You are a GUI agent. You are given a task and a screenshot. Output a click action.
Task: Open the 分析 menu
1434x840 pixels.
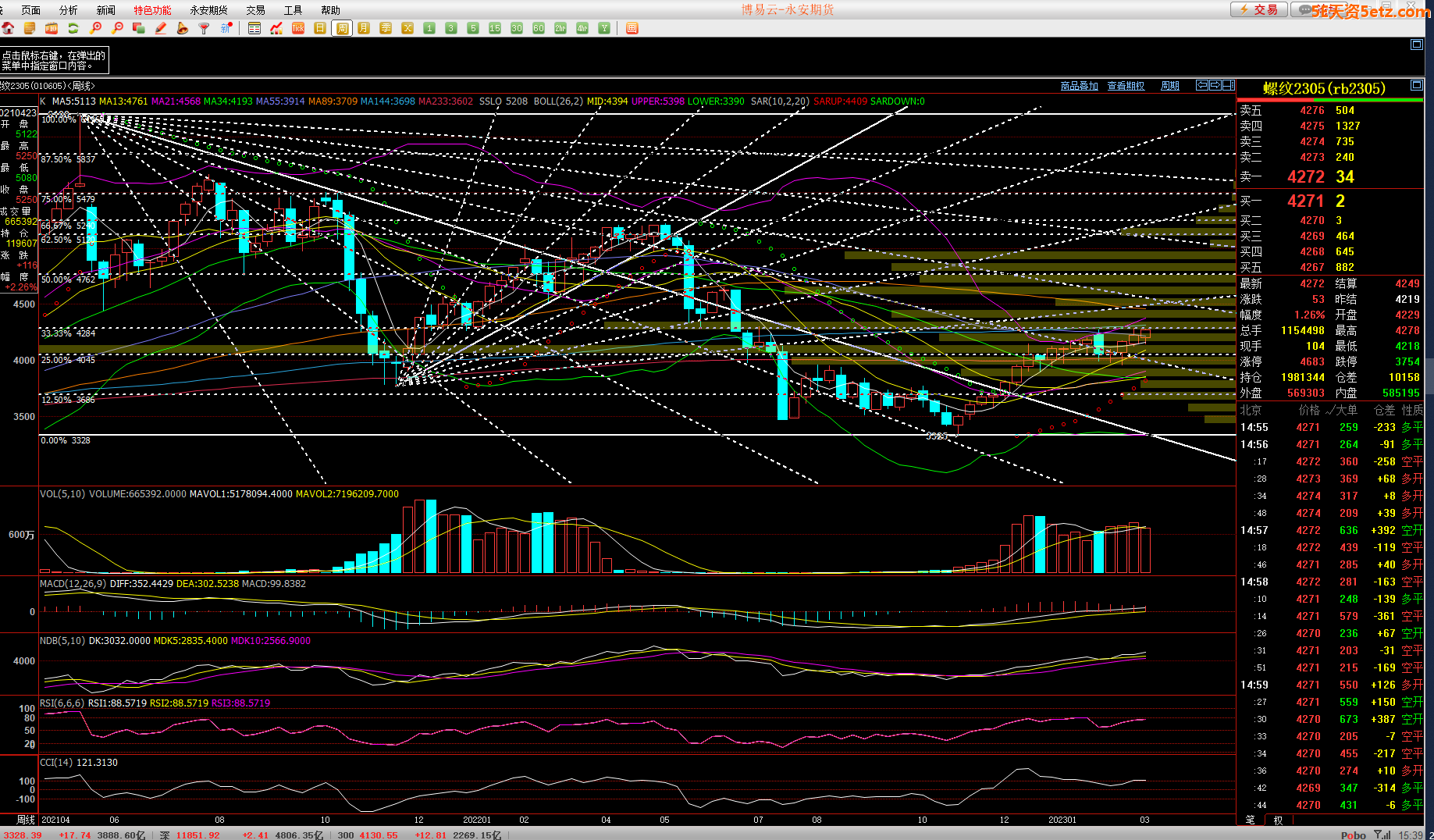69,10
